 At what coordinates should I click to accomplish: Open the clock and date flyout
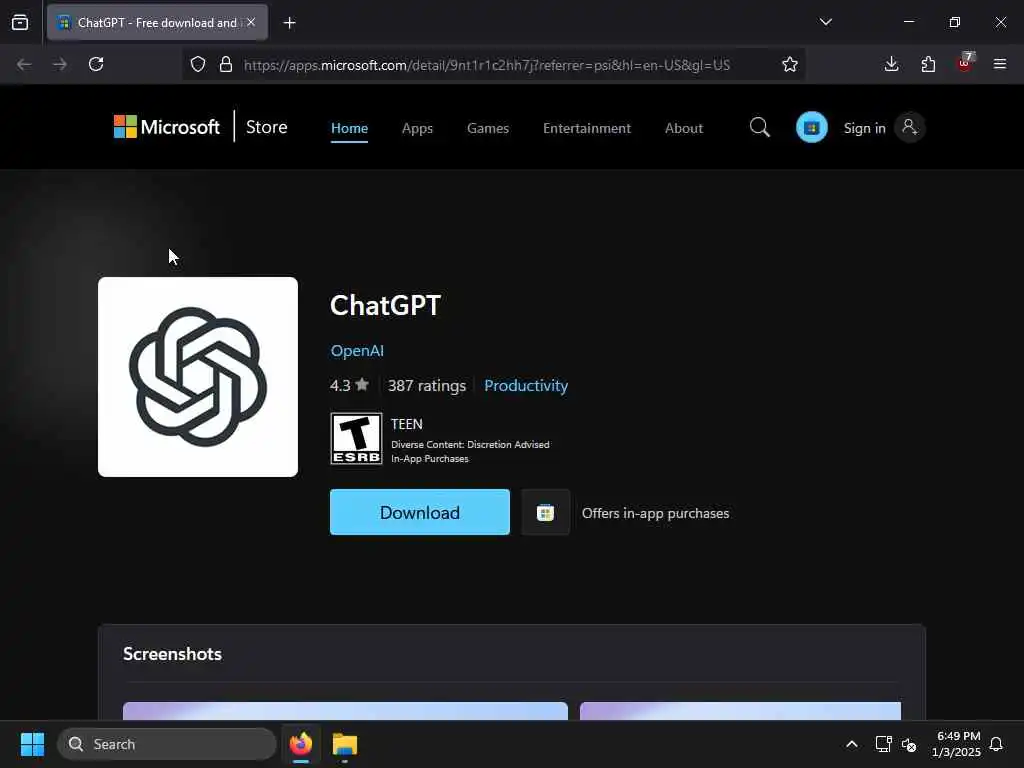pyautogui.click(x=956, y=744)
